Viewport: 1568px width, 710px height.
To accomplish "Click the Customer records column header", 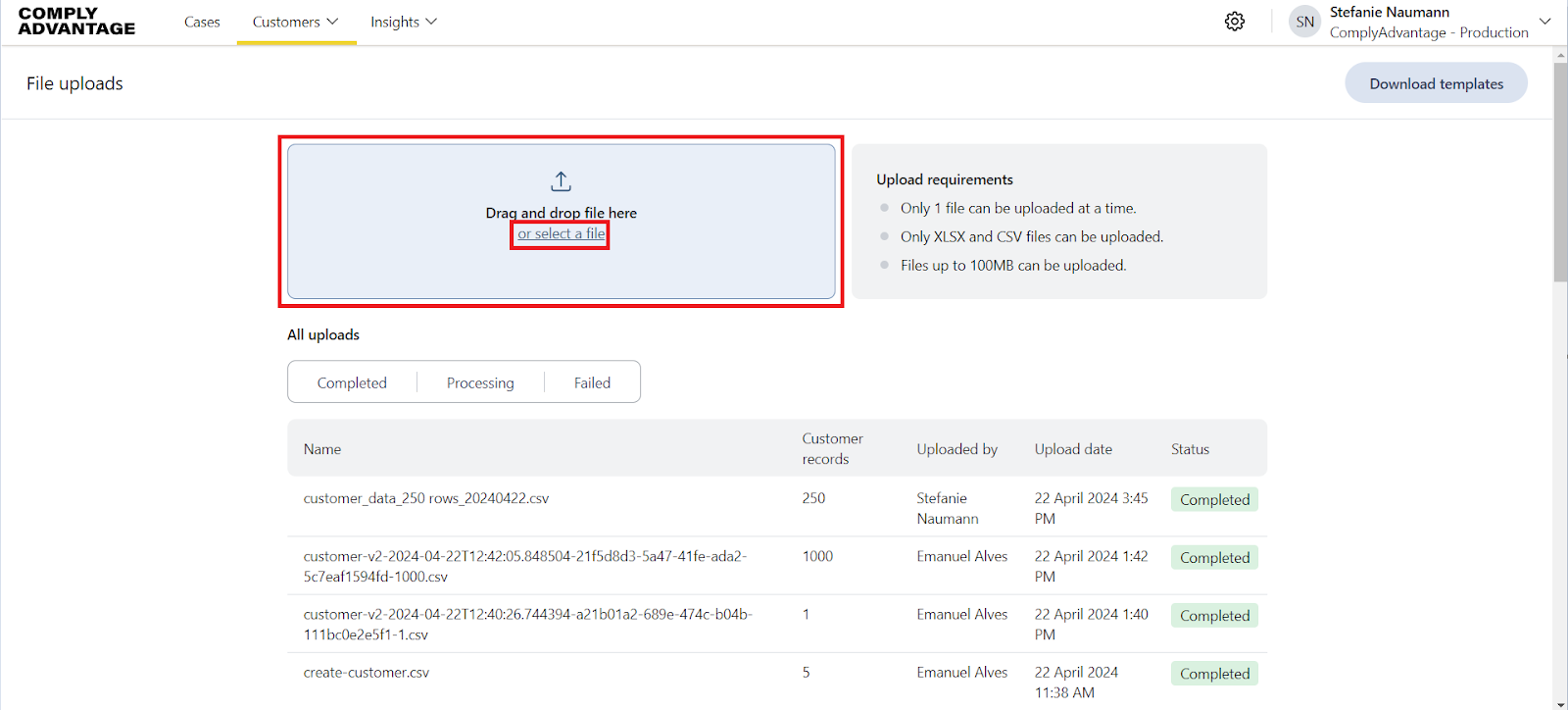I will point(833,449).
